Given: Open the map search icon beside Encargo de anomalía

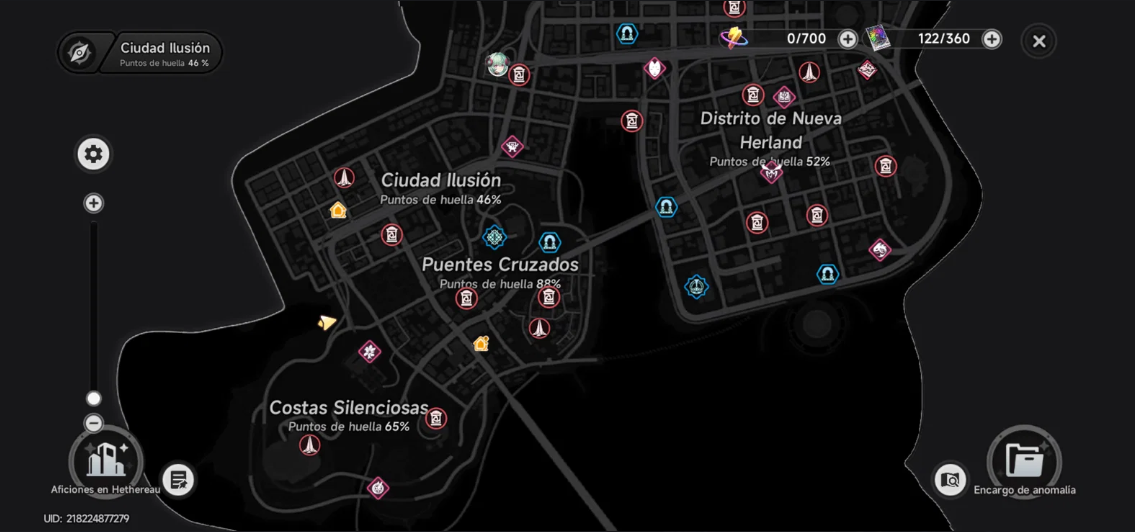Looking at the screenshot, I should pyautogui.click(x=950, y=479).
